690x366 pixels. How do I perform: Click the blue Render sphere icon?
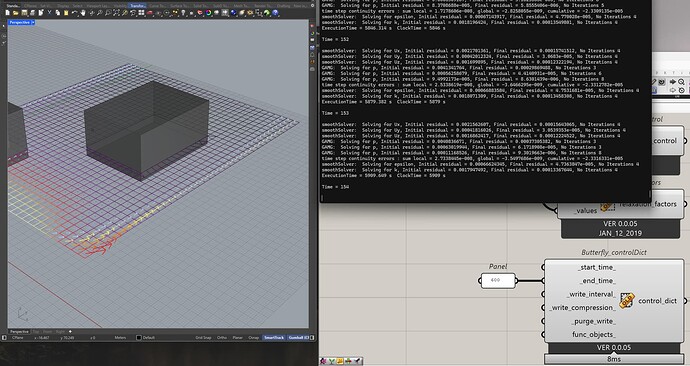coord(233,13)
